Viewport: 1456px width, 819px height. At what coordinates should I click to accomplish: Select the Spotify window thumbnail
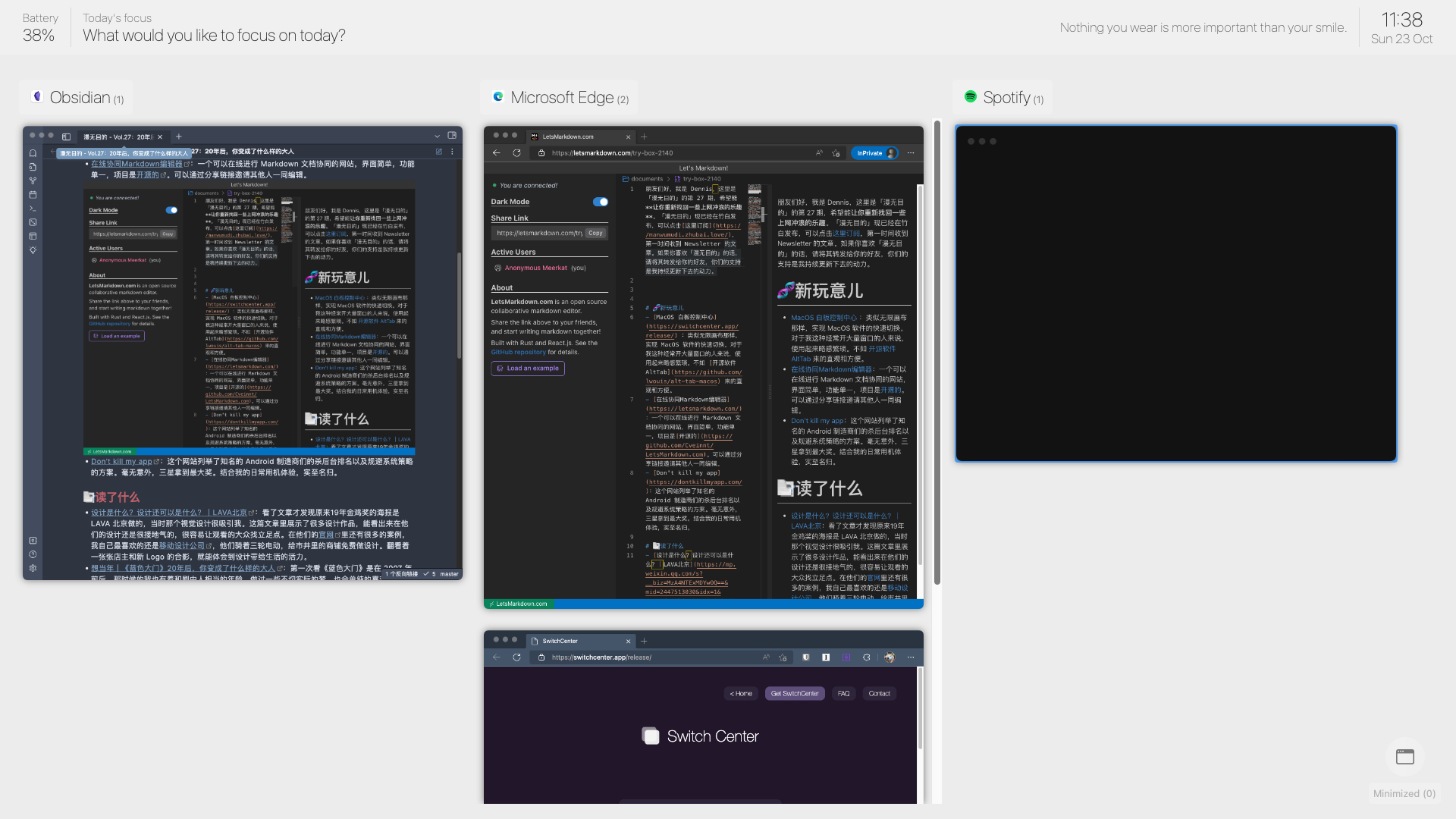pyautogui.click(x=1175, y=293)
